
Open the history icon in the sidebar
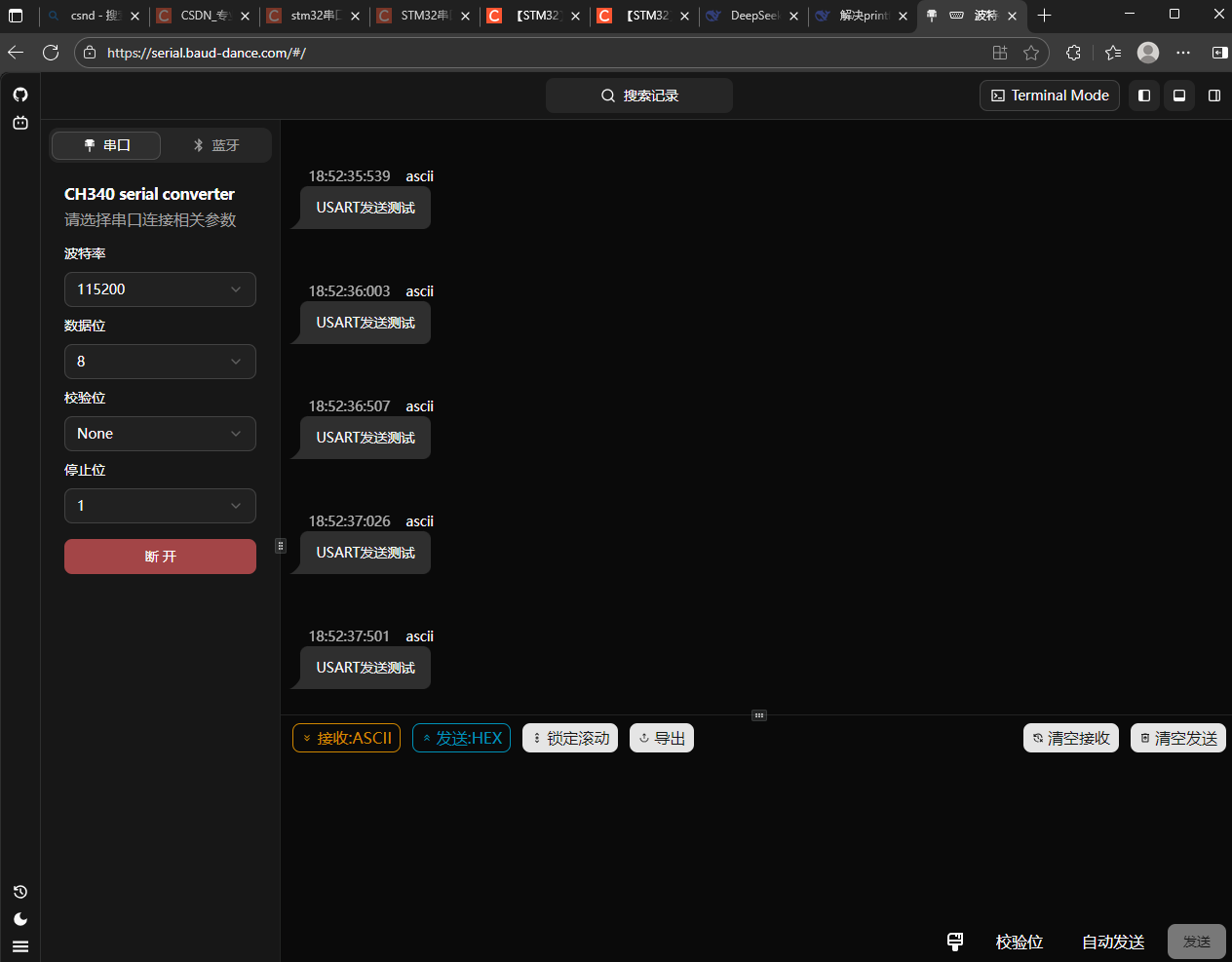[20, 892]
